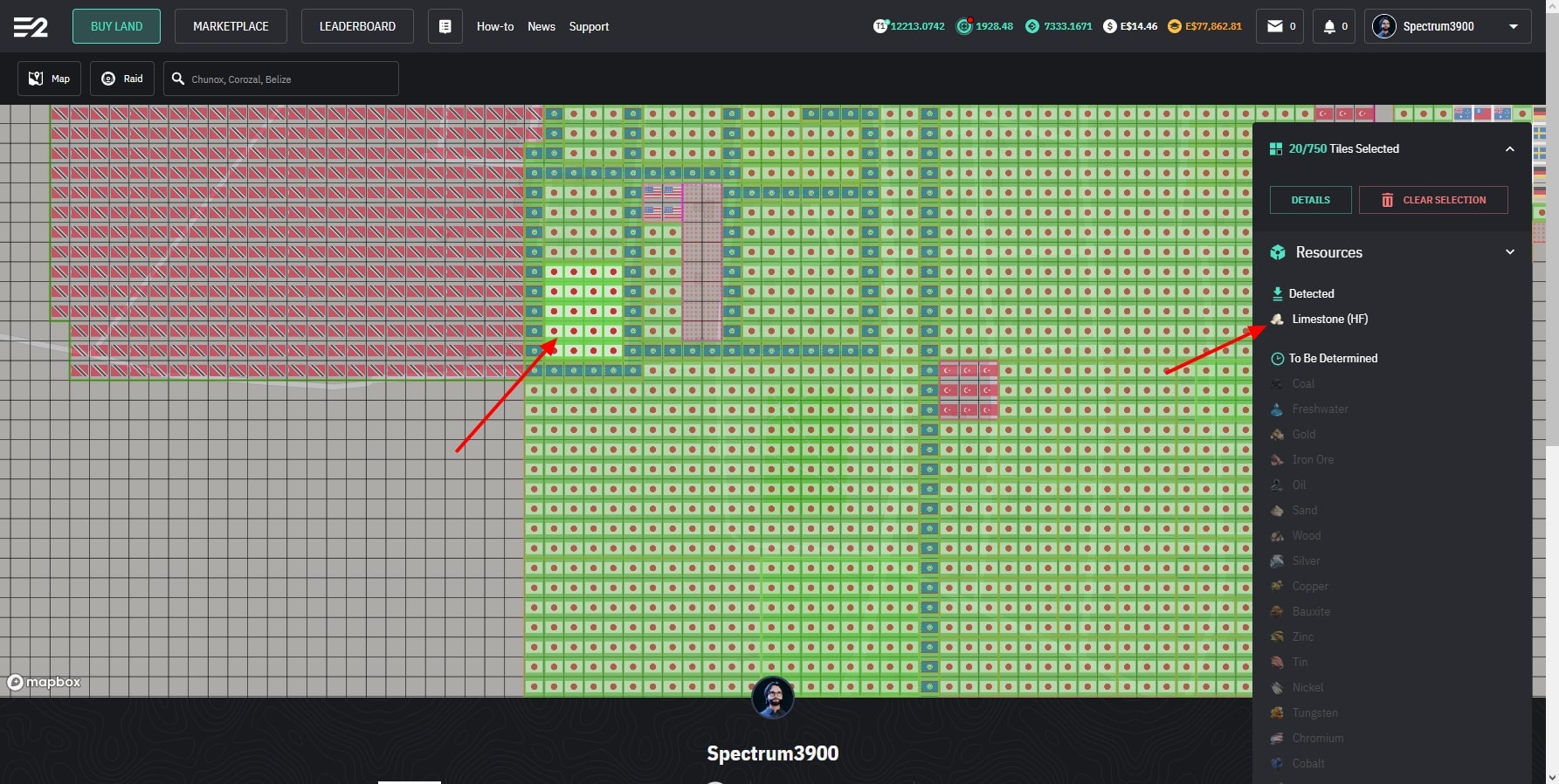The image size is (1559, 784).
Task: Open the notifications bell icon
Action: click(1329, 26)
